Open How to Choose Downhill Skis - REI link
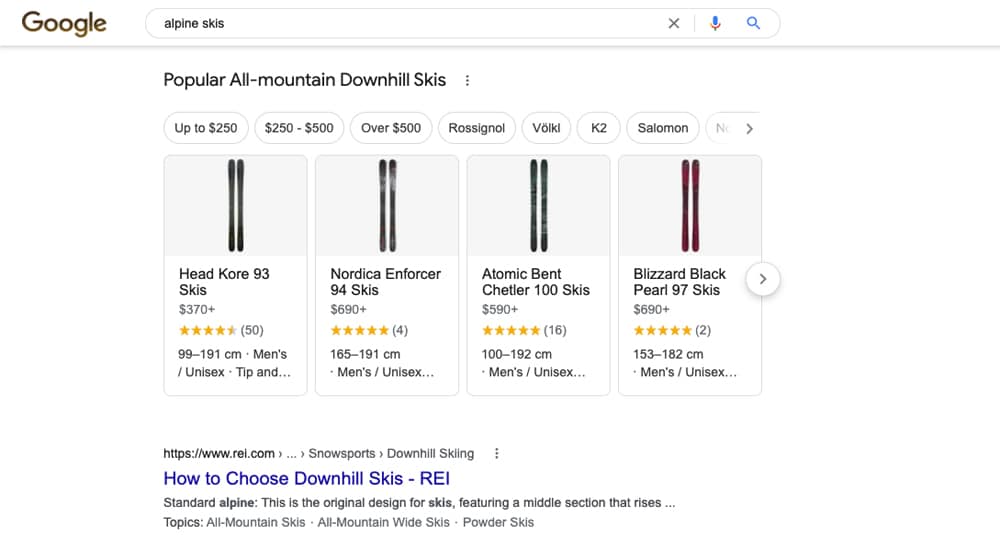 point(306,478)
